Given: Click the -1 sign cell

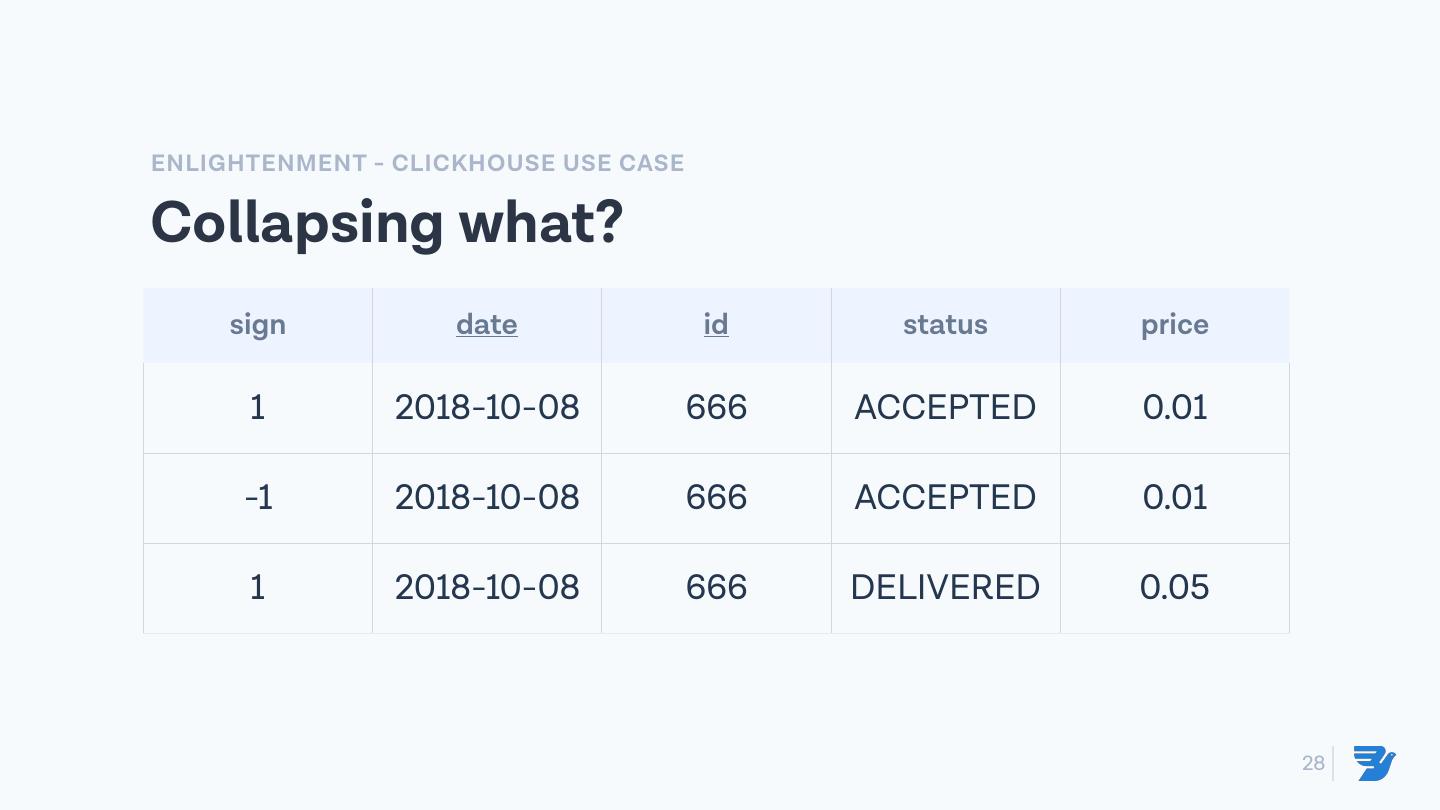Looking at the screenshot, I should click(258, 498).
